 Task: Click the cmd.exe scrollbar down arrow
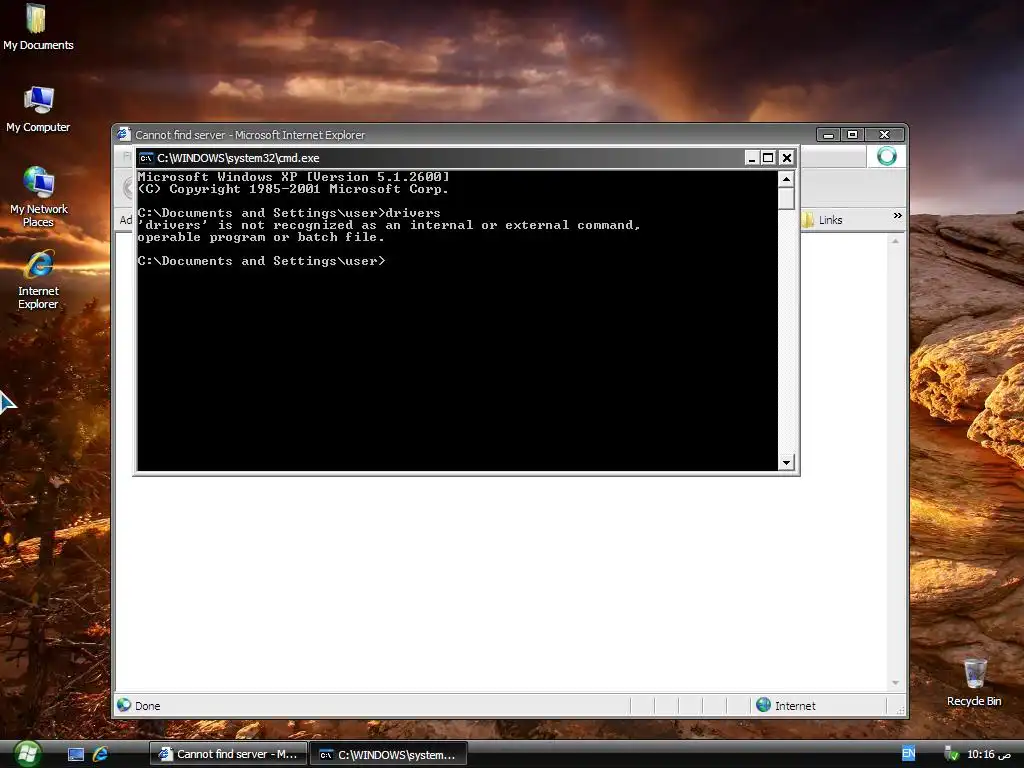coord(786,462)
